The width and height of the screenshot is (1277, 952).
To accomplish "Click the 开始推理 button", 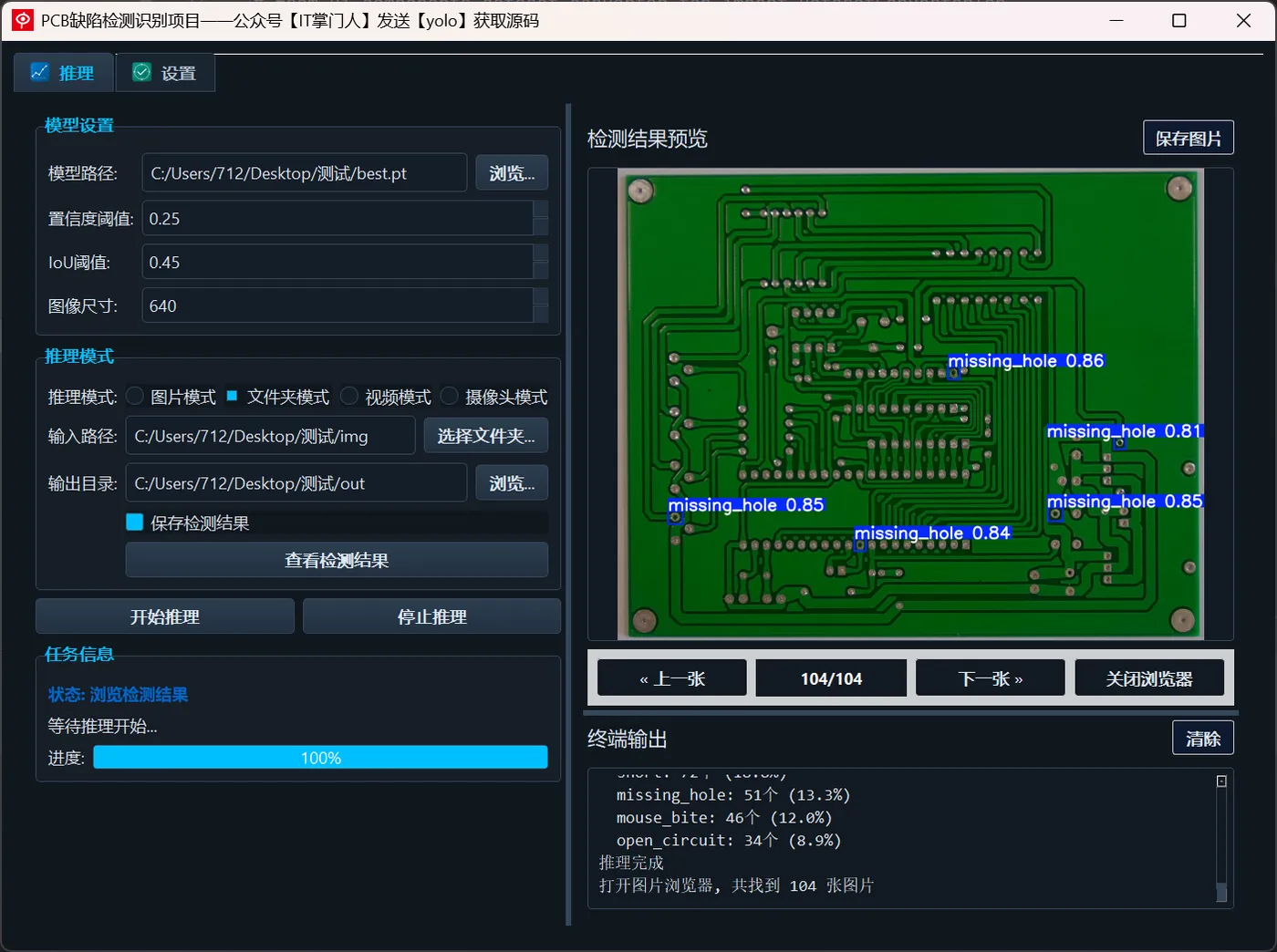I will 164,616.
